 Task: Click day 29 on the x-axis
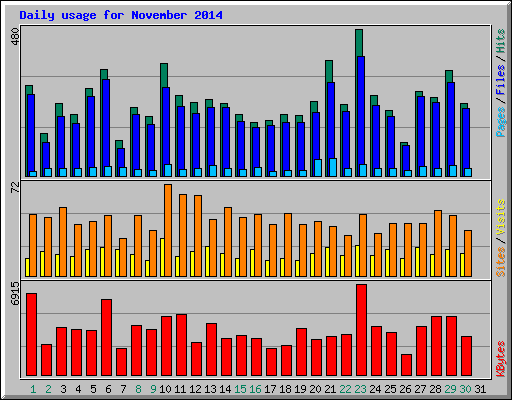(x=450, y=389)
